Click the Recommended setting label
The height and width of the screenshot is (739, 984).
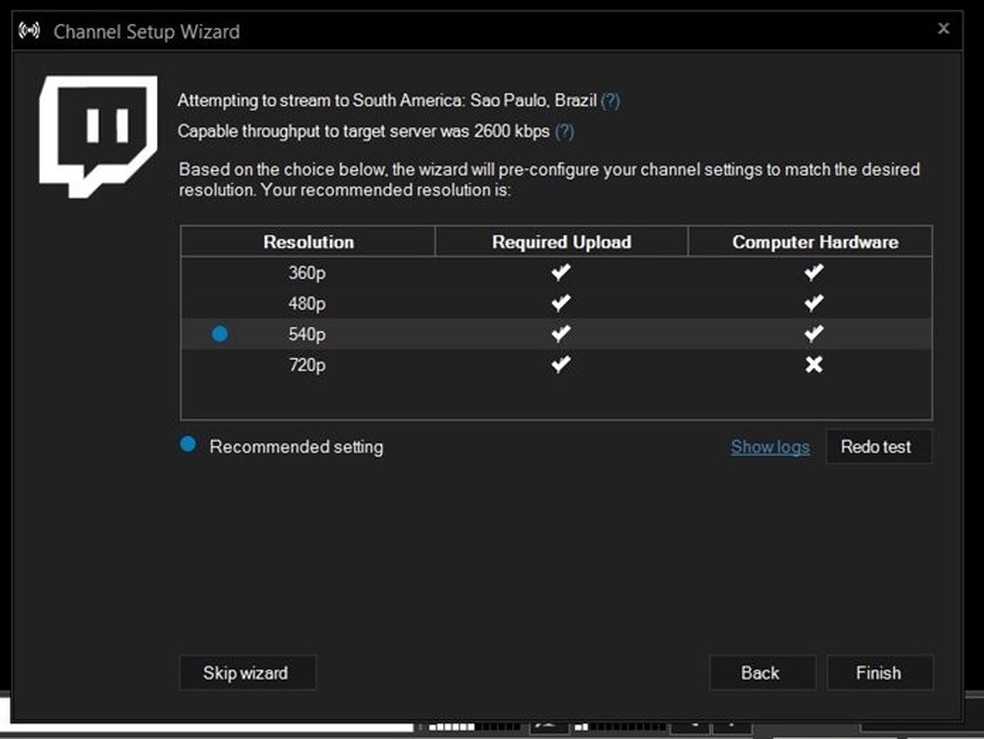[296, 447]
